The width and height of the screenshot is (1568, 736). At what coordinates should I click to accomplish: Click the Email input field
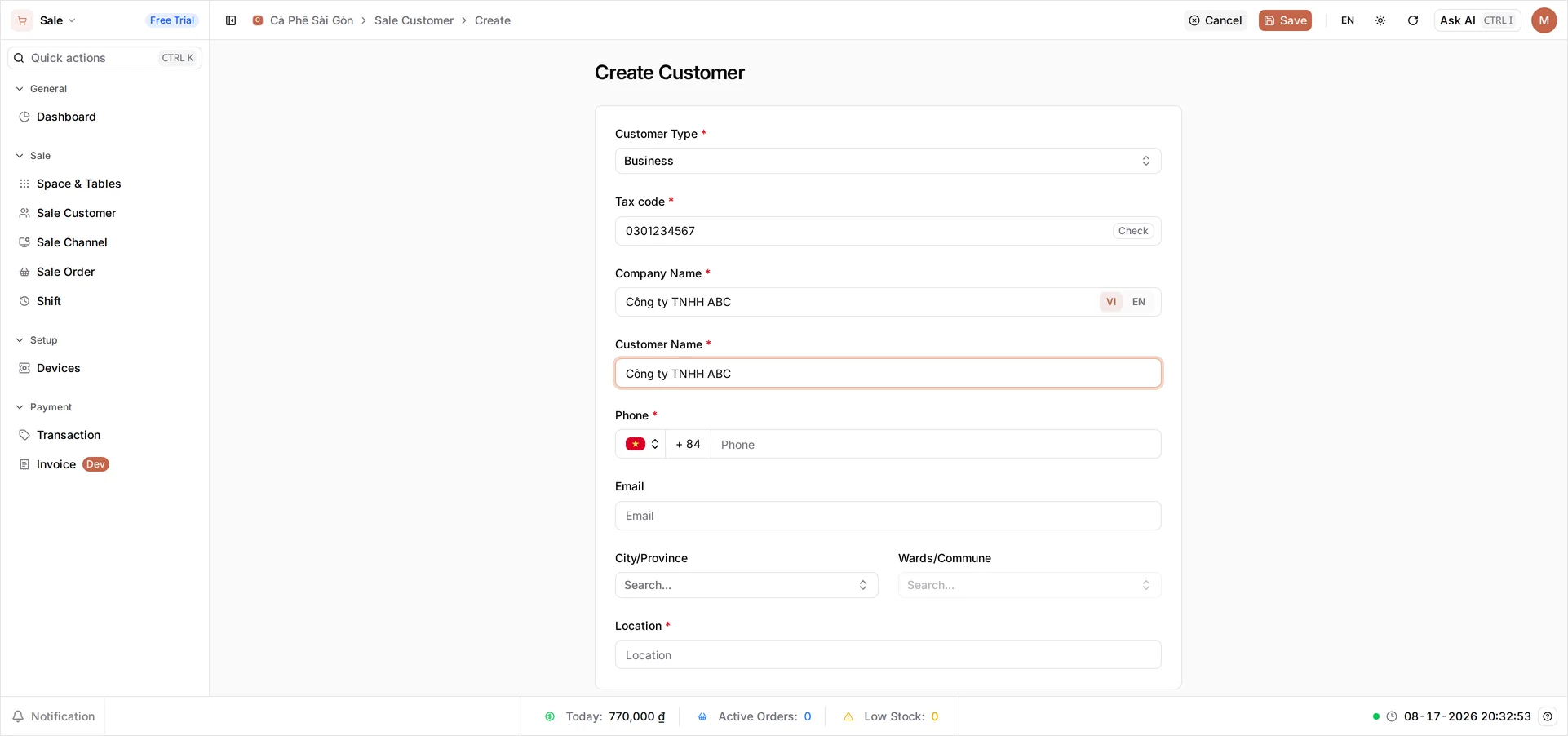888,516
